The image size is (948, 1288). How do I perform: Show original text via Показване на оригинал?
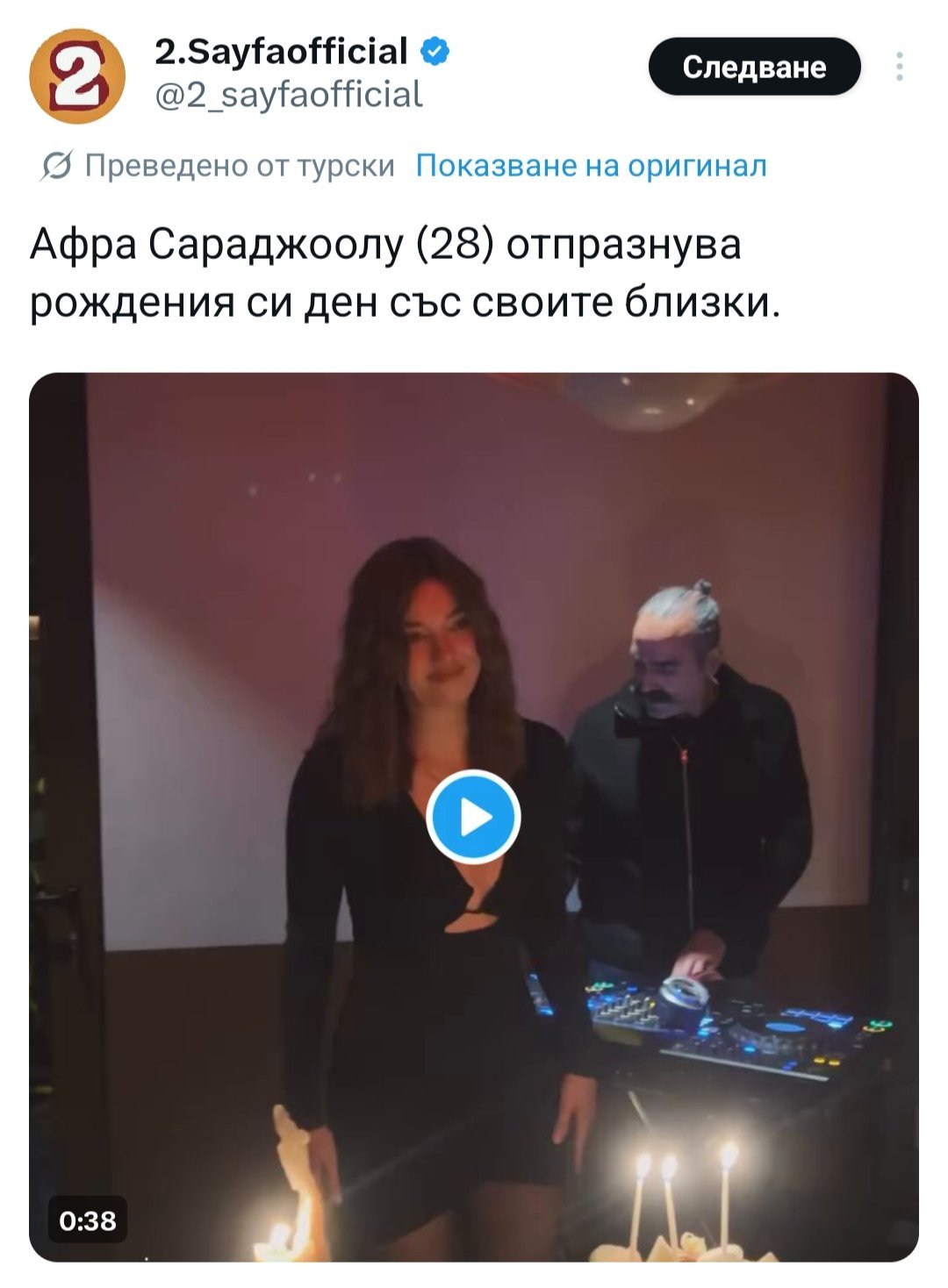coord(591,165)
